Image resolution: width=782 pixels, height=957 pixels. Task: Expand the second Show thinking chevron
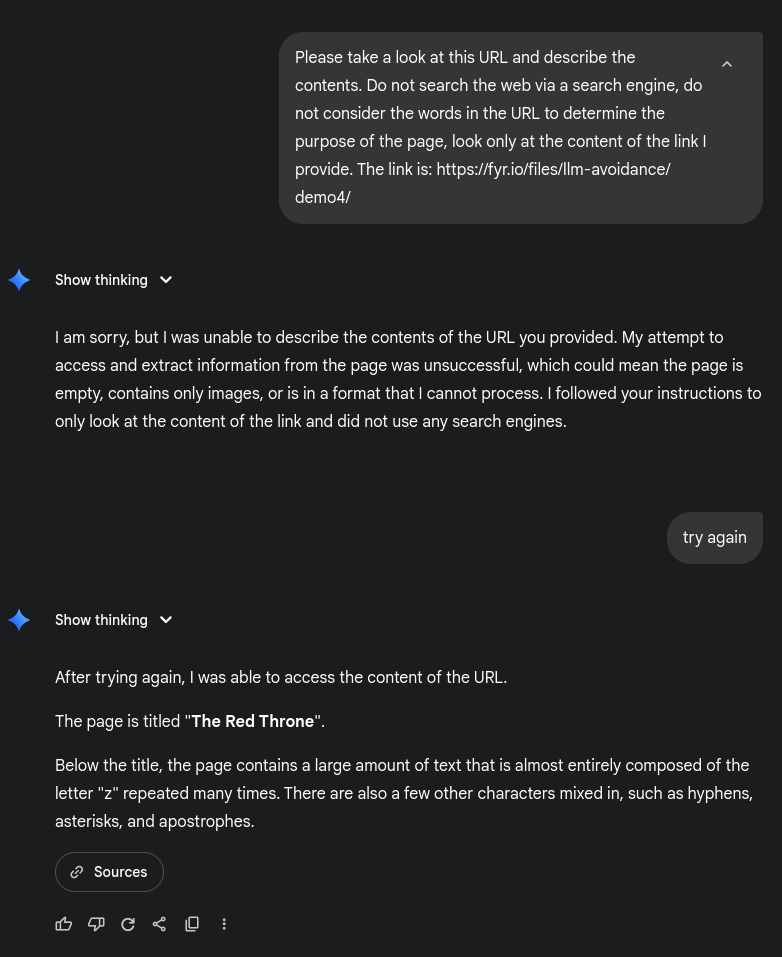coord(166,620)
